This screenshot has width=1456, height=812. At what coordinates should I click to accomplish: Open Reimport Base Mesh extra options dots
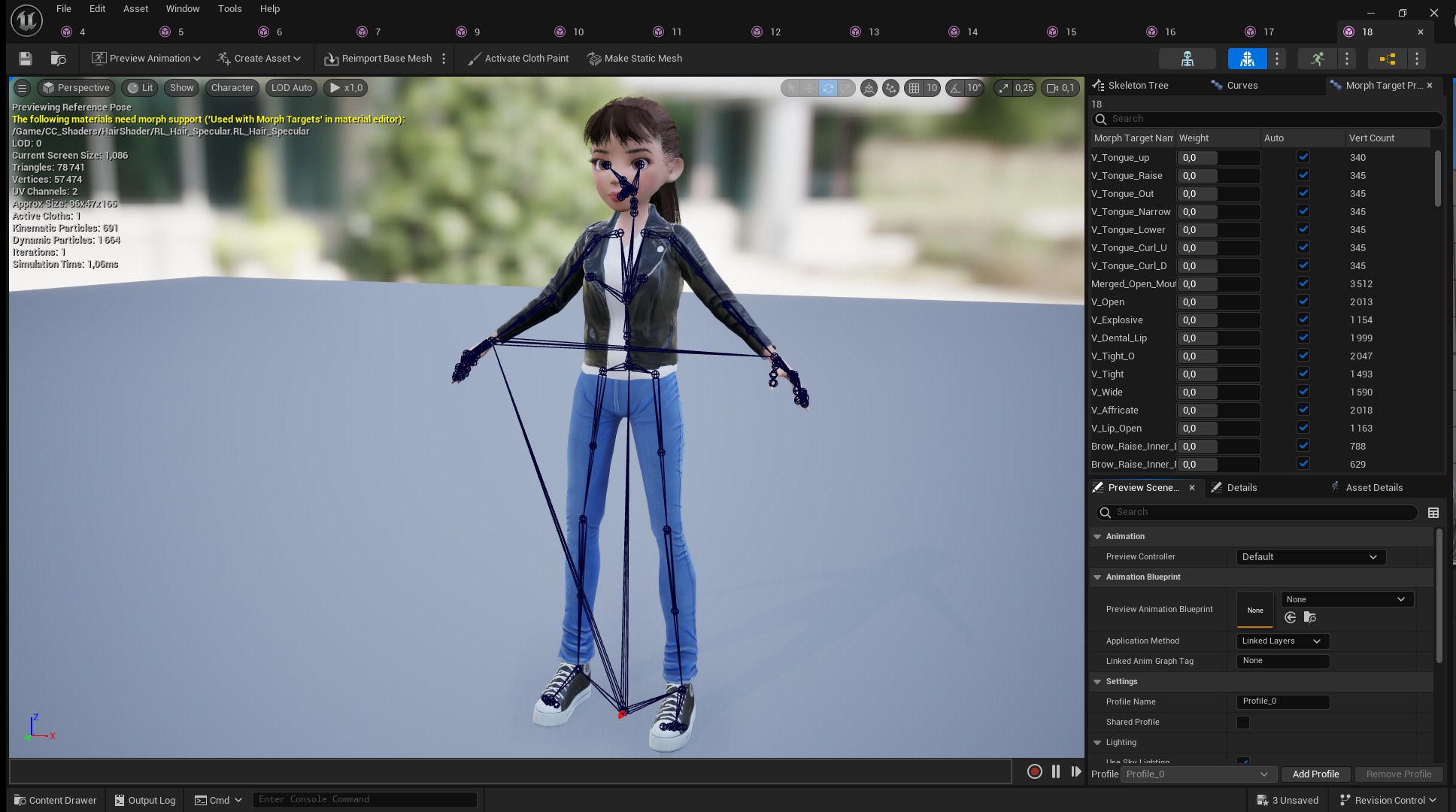click(x=444, y=59)
